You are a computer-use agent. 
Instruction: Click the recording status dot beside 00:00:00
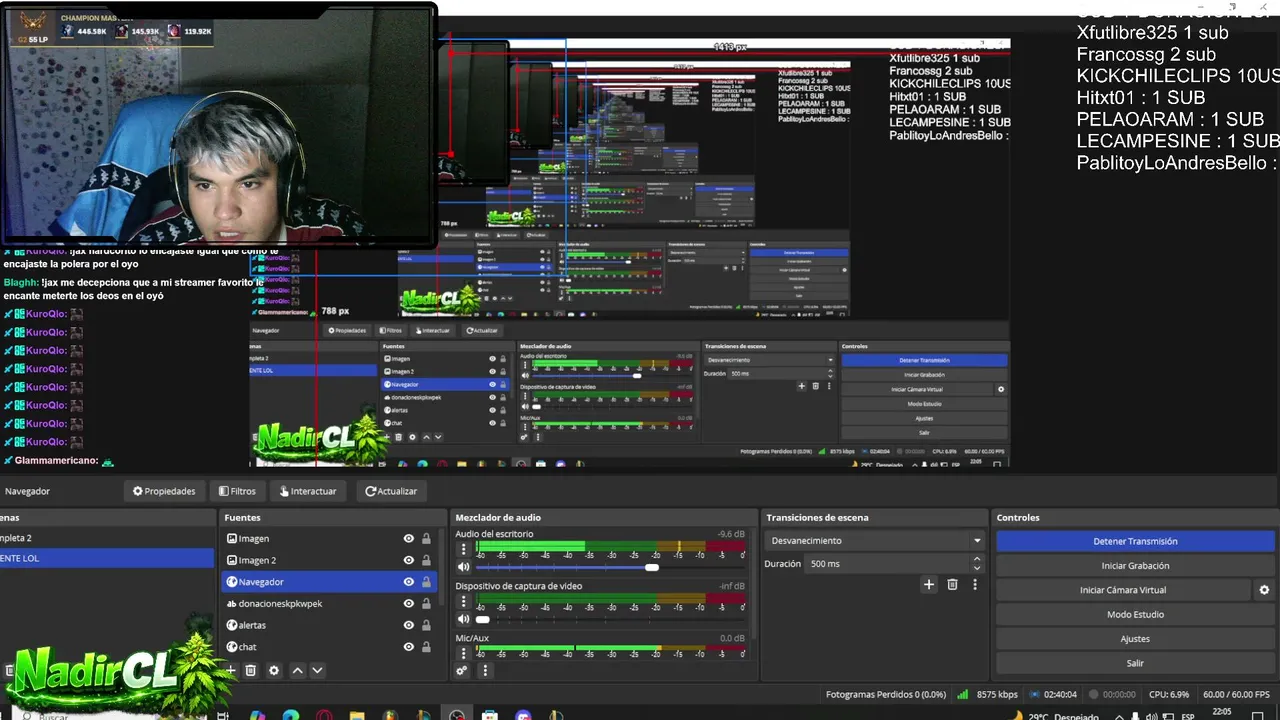tap(1093, 694)
